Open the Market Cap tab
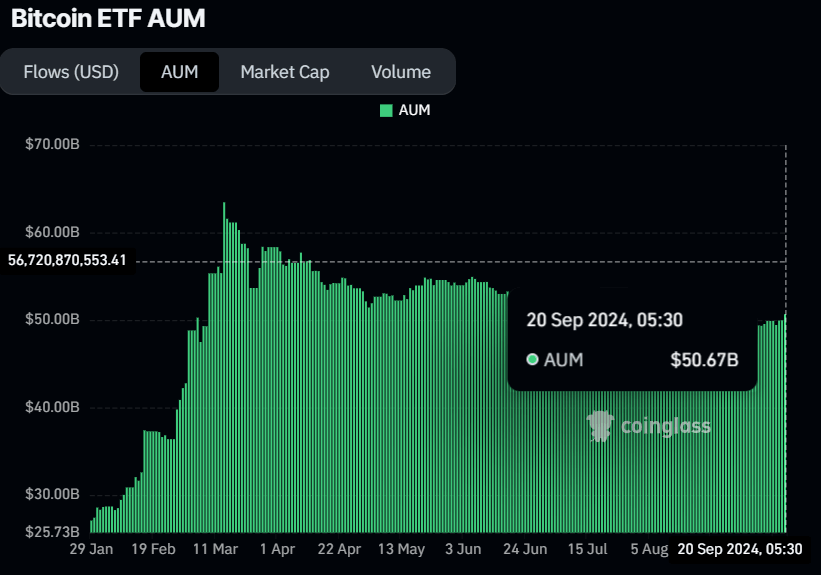Screen dimensions: 821x575 tap(285, 72)
